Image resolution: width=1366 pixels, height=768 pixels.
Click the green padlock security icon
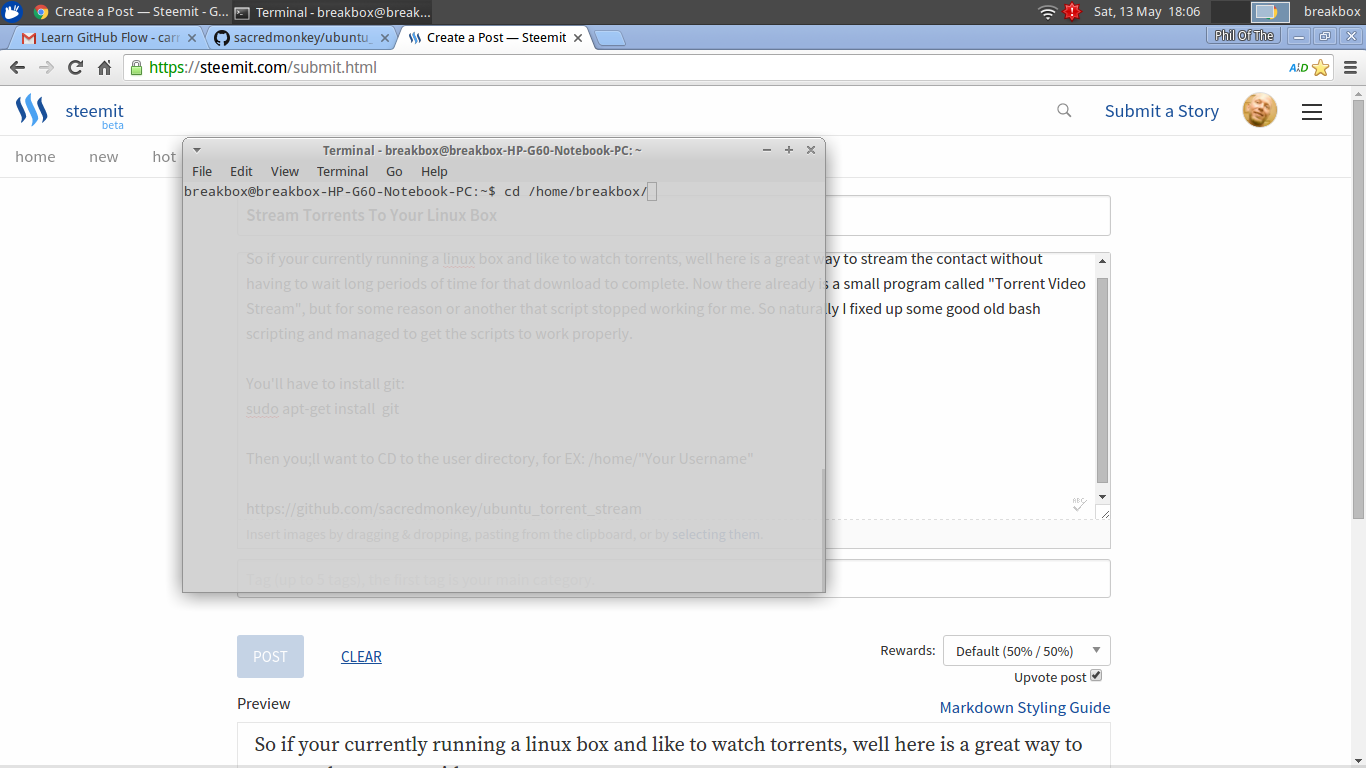pyautogui.click(x=136, y=68)
